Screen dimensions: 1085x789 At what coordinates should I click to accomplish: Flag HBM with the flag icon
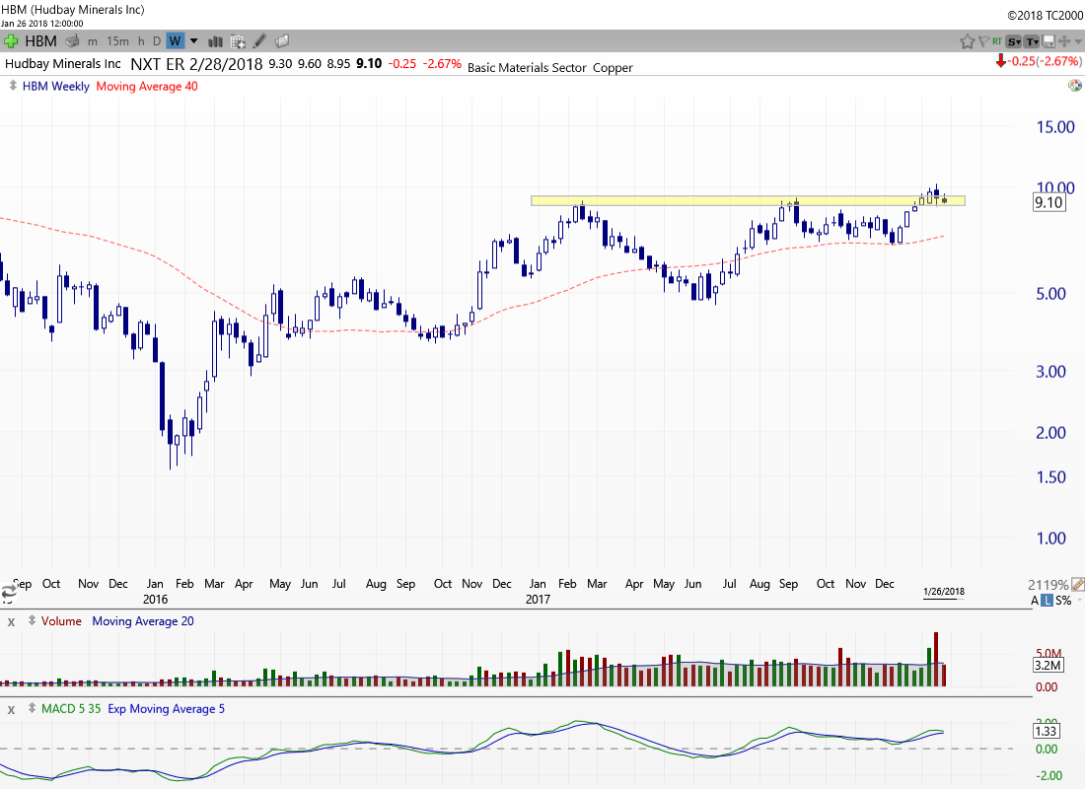click(x=984, y=41)
